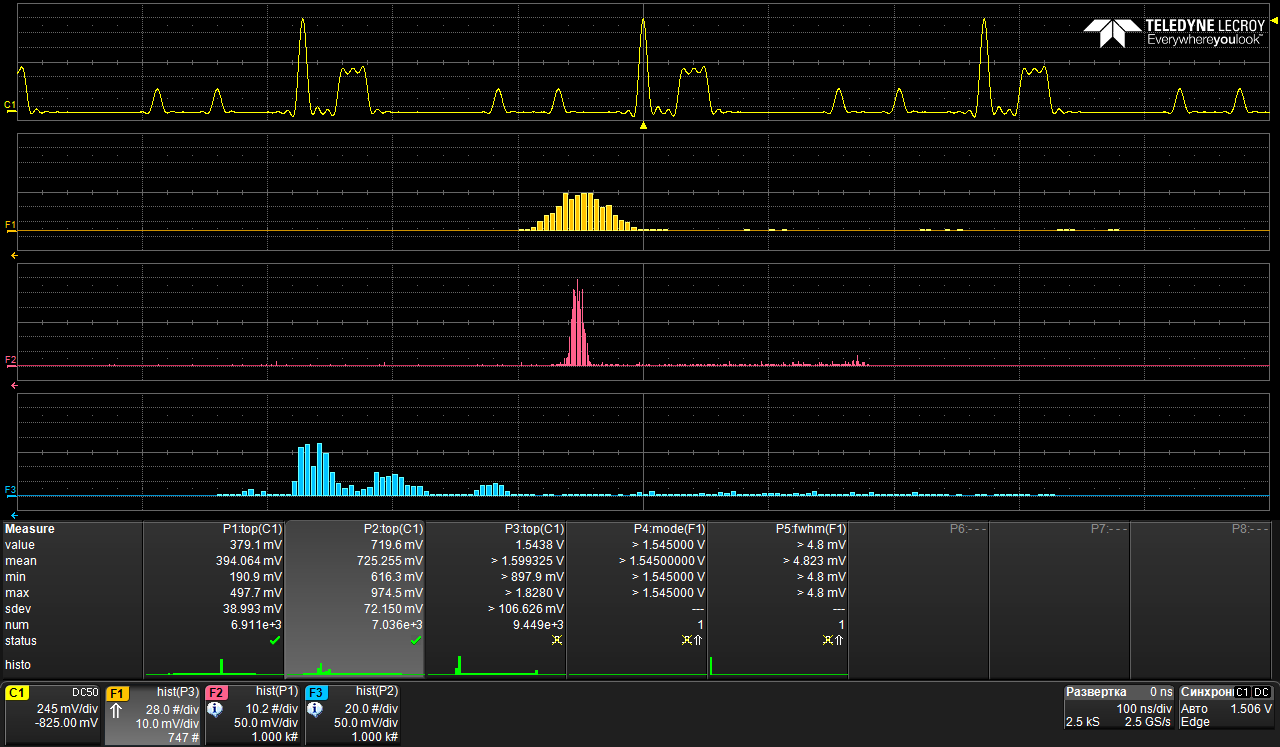Click the info icon in F2 descriptor
The height and width of the screenshot is (747, 1280).
point(215,710)
